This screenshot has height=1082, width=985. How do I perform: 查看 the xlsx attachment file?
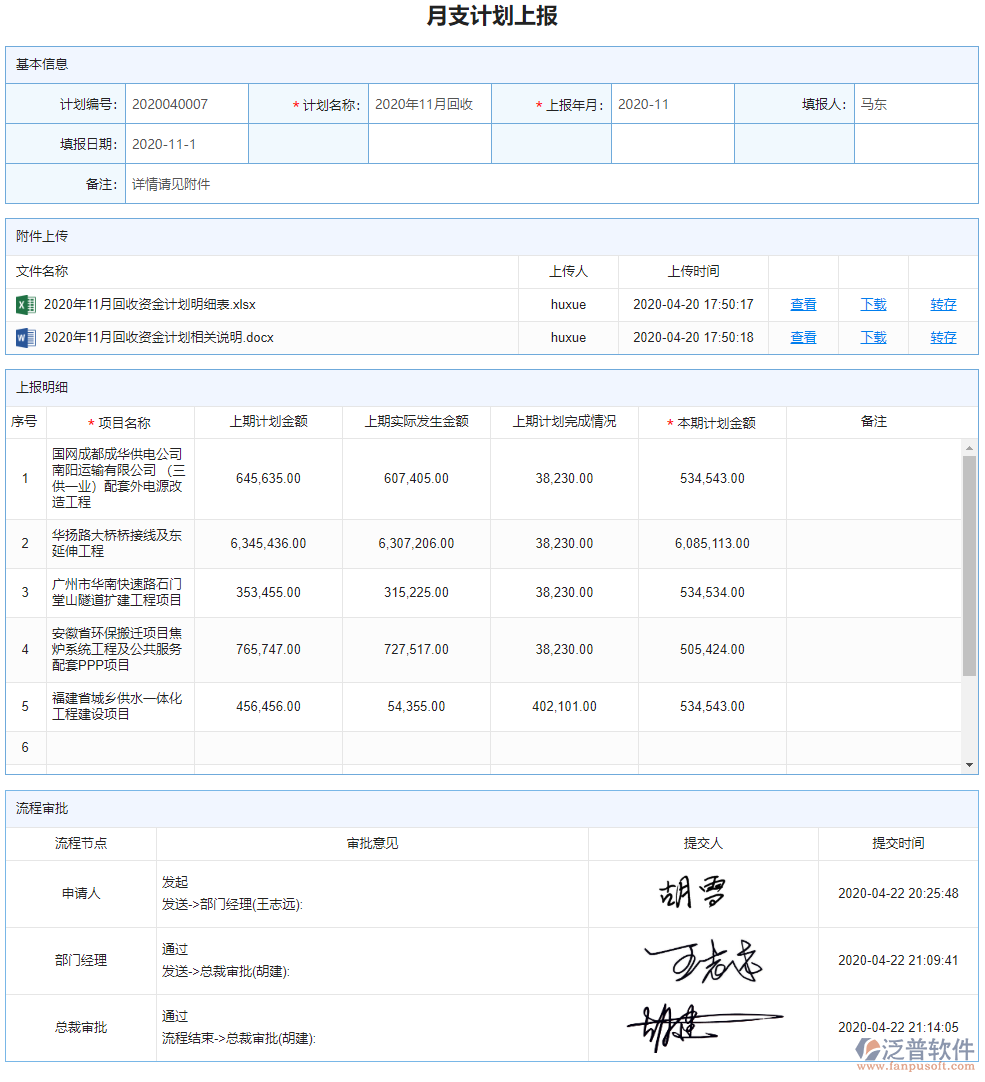[x=802, y=304]
